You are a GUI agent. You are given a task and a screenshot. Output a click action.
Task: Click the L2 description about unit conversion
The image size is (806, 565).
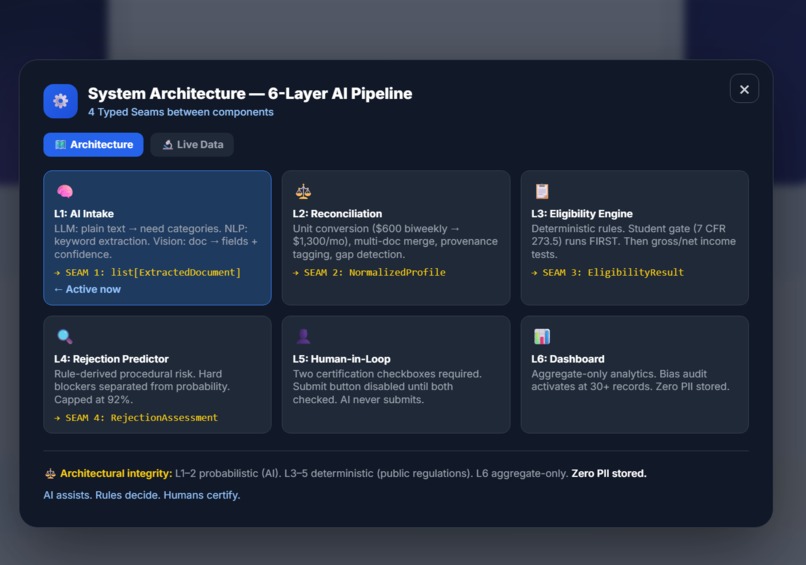[x=395, y=242]
